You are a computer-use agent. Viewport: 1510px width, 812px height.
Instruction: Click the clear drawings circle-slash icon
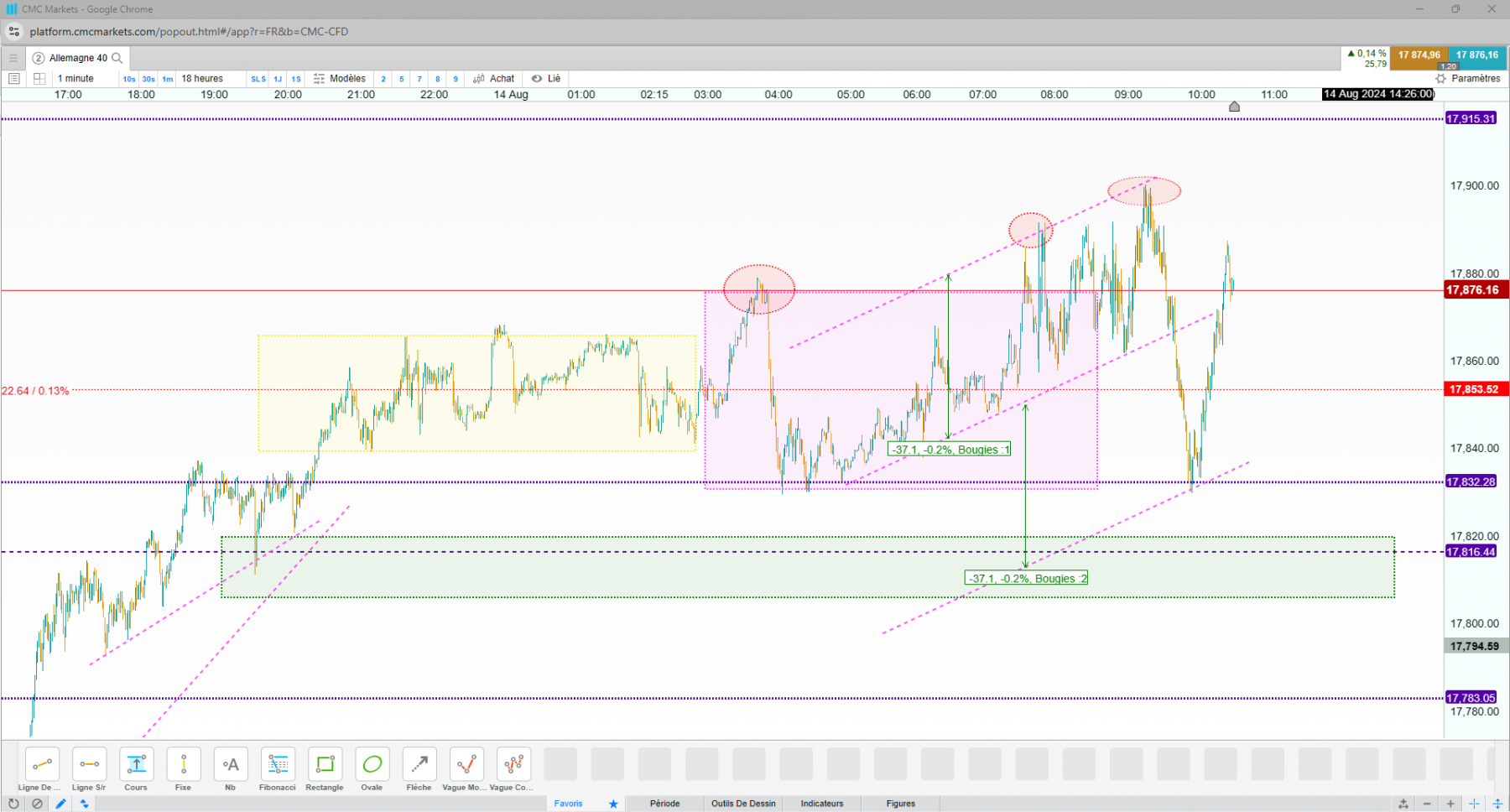tap(37, 804)
